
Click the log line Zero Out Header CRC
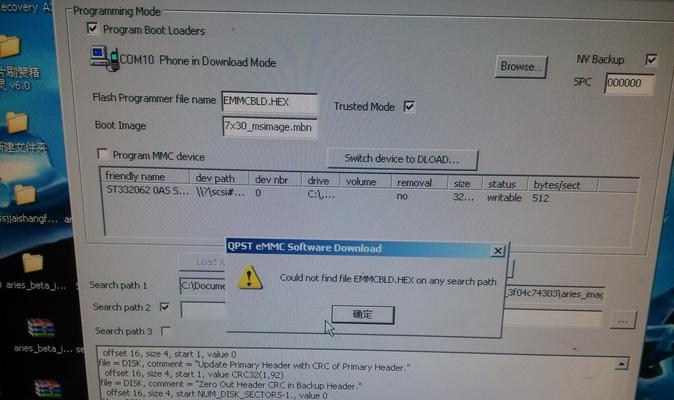[x=231, y=384]
